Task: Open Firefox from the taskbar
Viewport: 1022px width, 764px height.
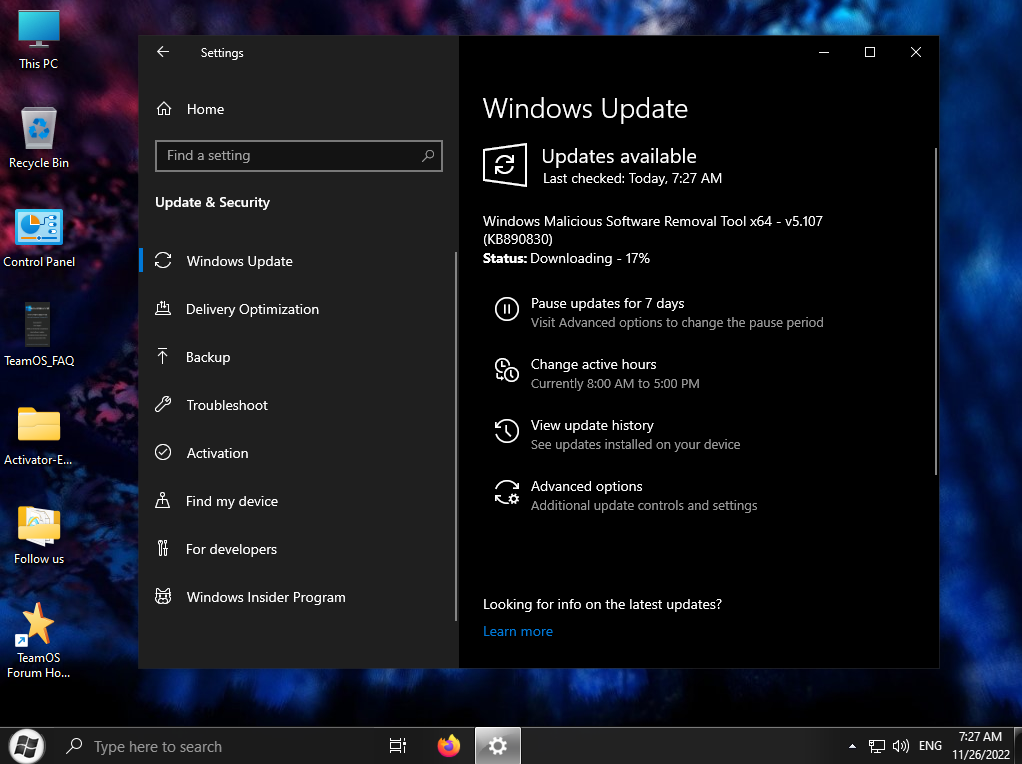Action: [448, 746]
